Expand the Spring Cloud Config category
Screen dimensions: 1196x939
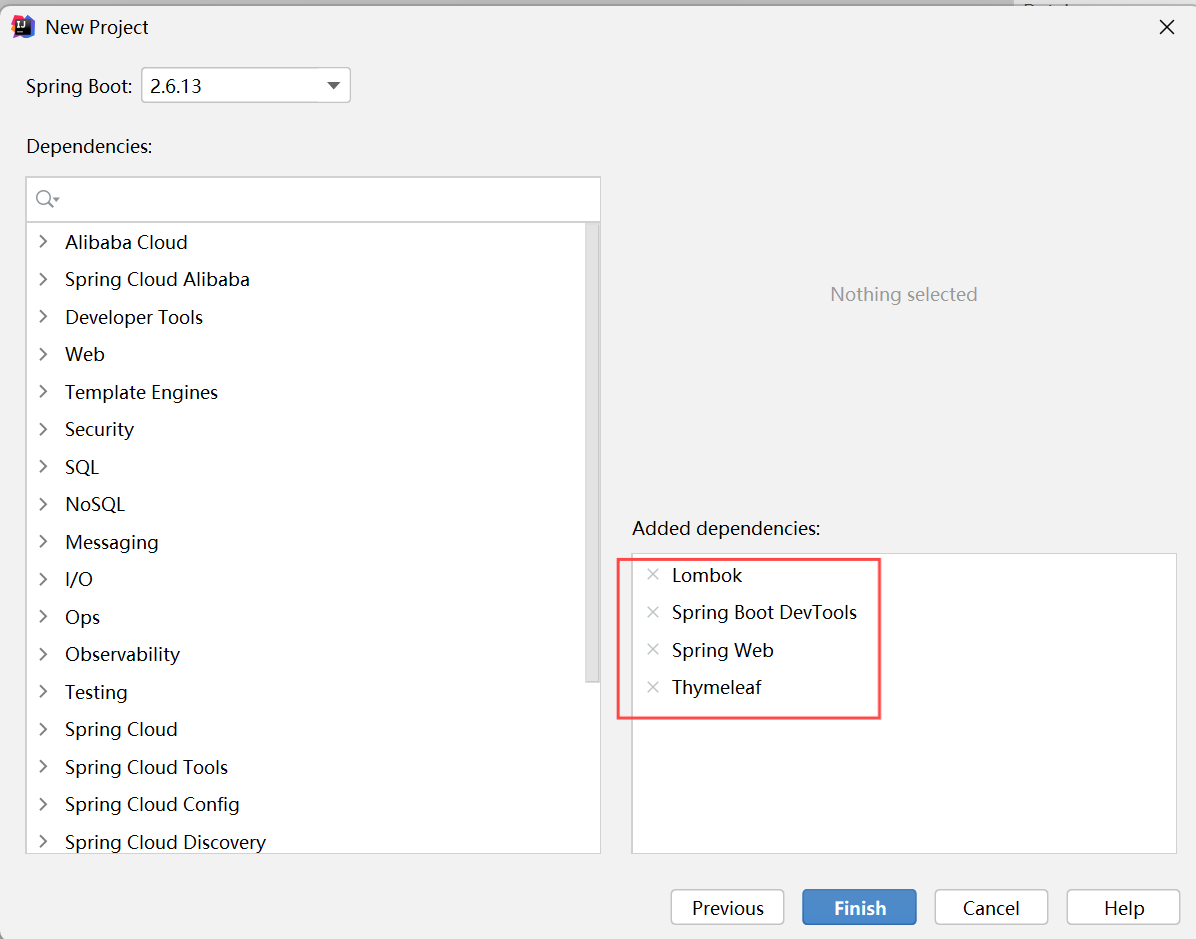pos(43,804)
